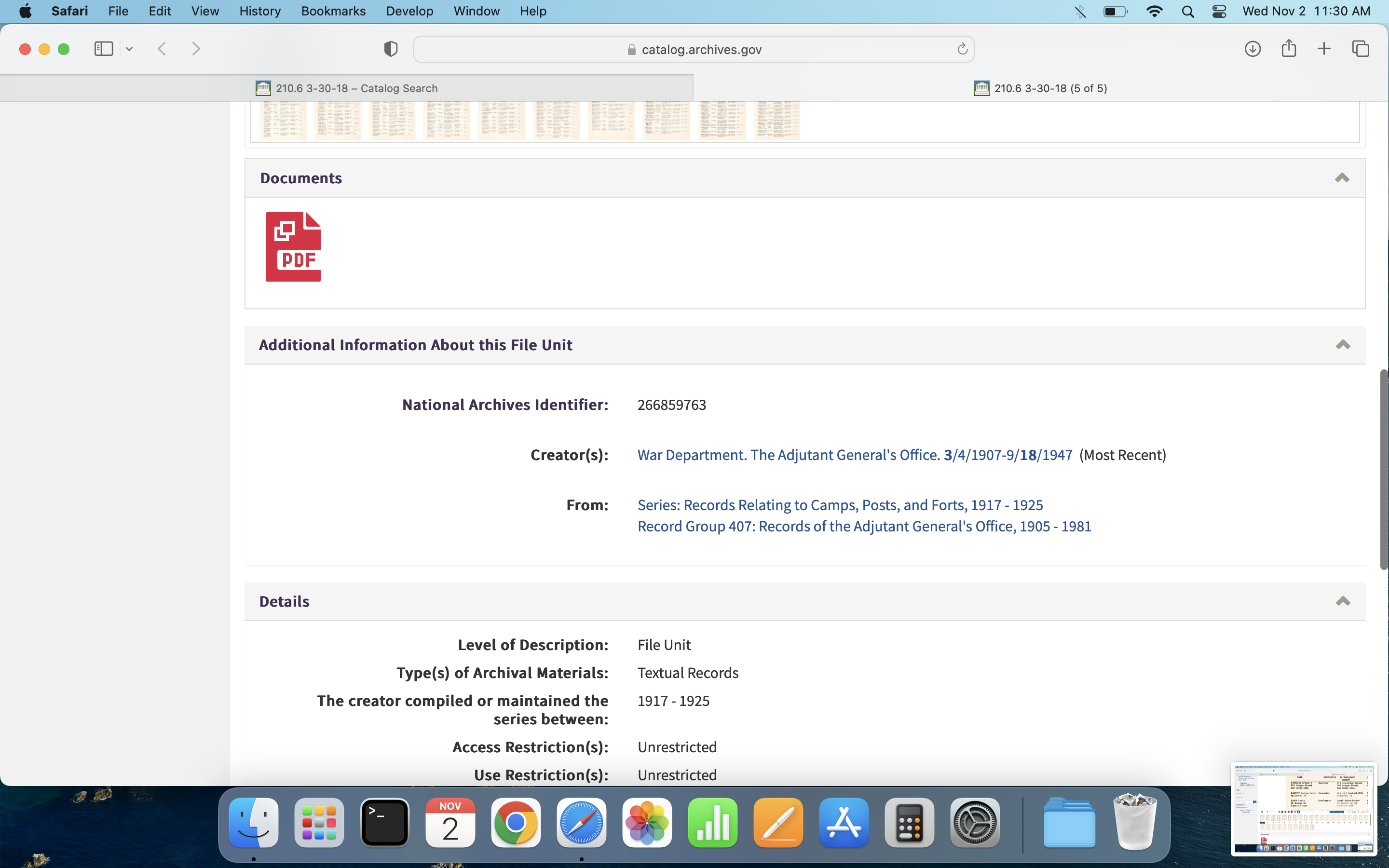
Task: Collapse Additional Information About this File Unit
Action: pos(1343,344)
